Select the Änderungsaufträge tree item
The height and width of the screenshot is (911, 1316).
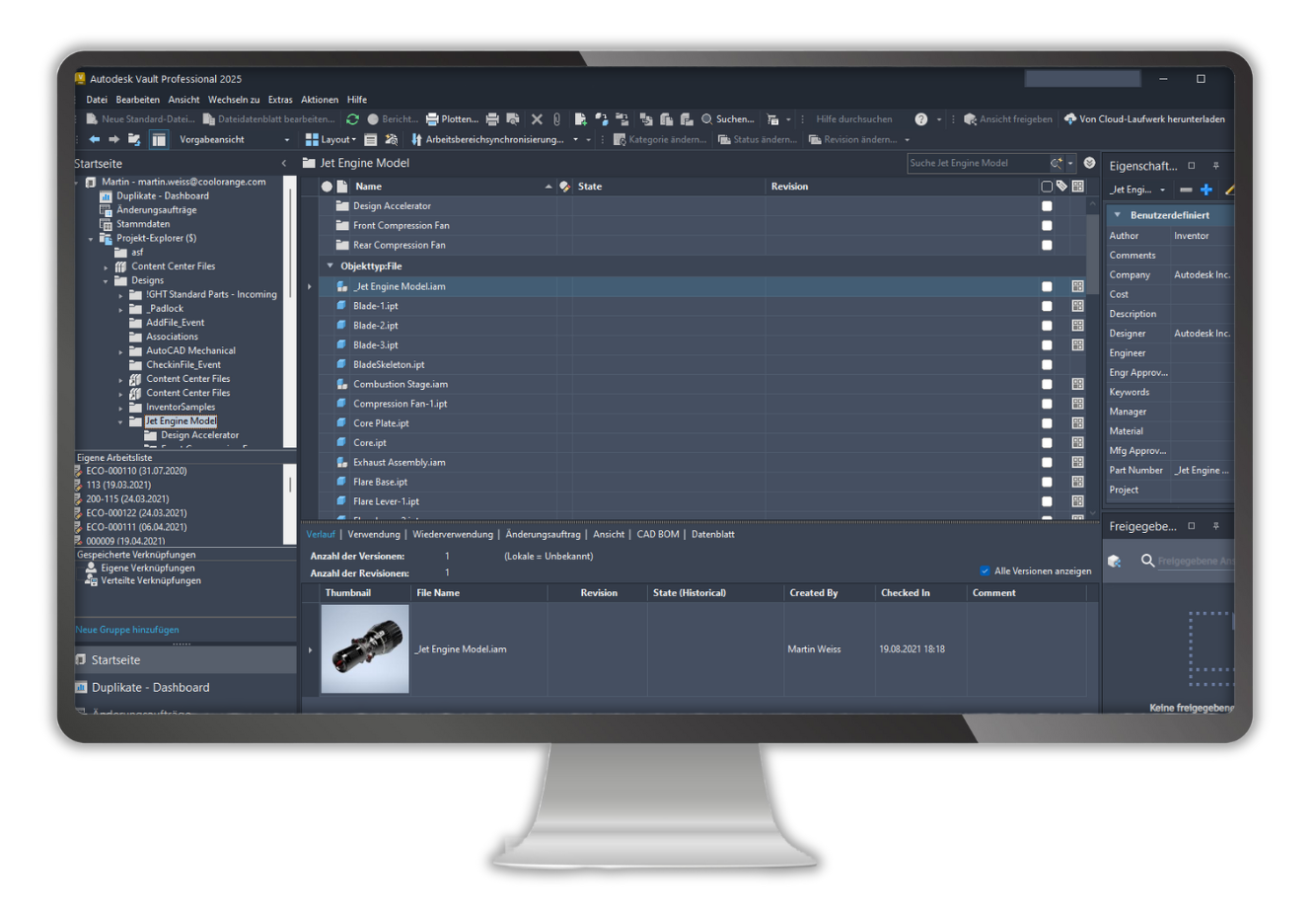pos(156,210)
